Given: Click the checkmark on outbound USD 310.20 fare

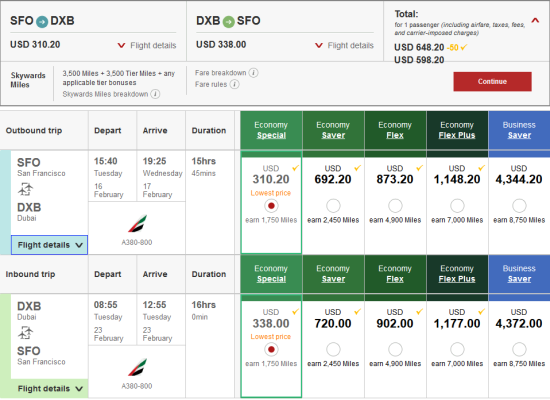Looking at the screenshot, I should click(x=295, y=168).
